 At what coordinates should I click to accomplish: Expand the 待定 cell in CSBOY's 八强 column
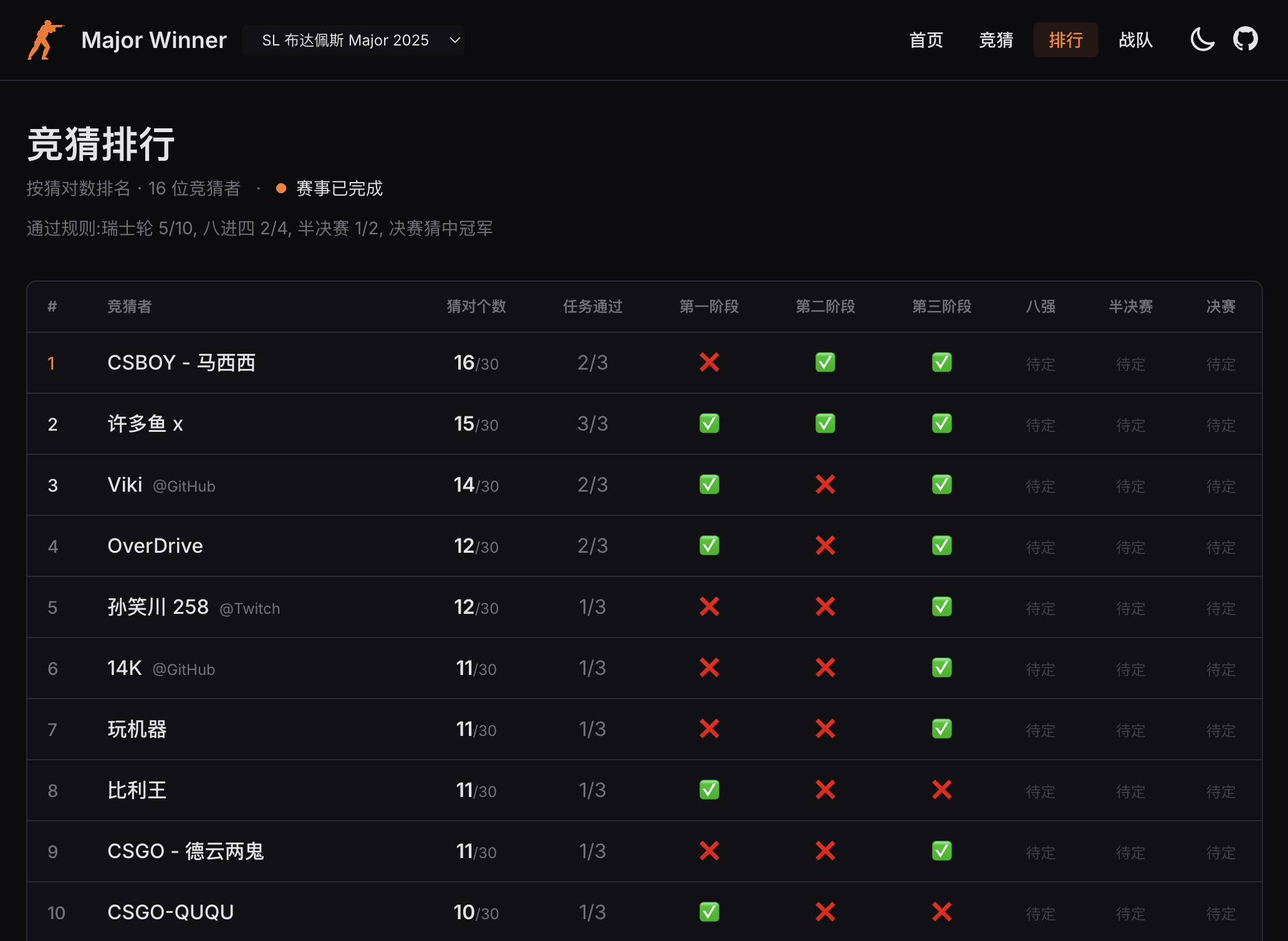point(1040,364)
